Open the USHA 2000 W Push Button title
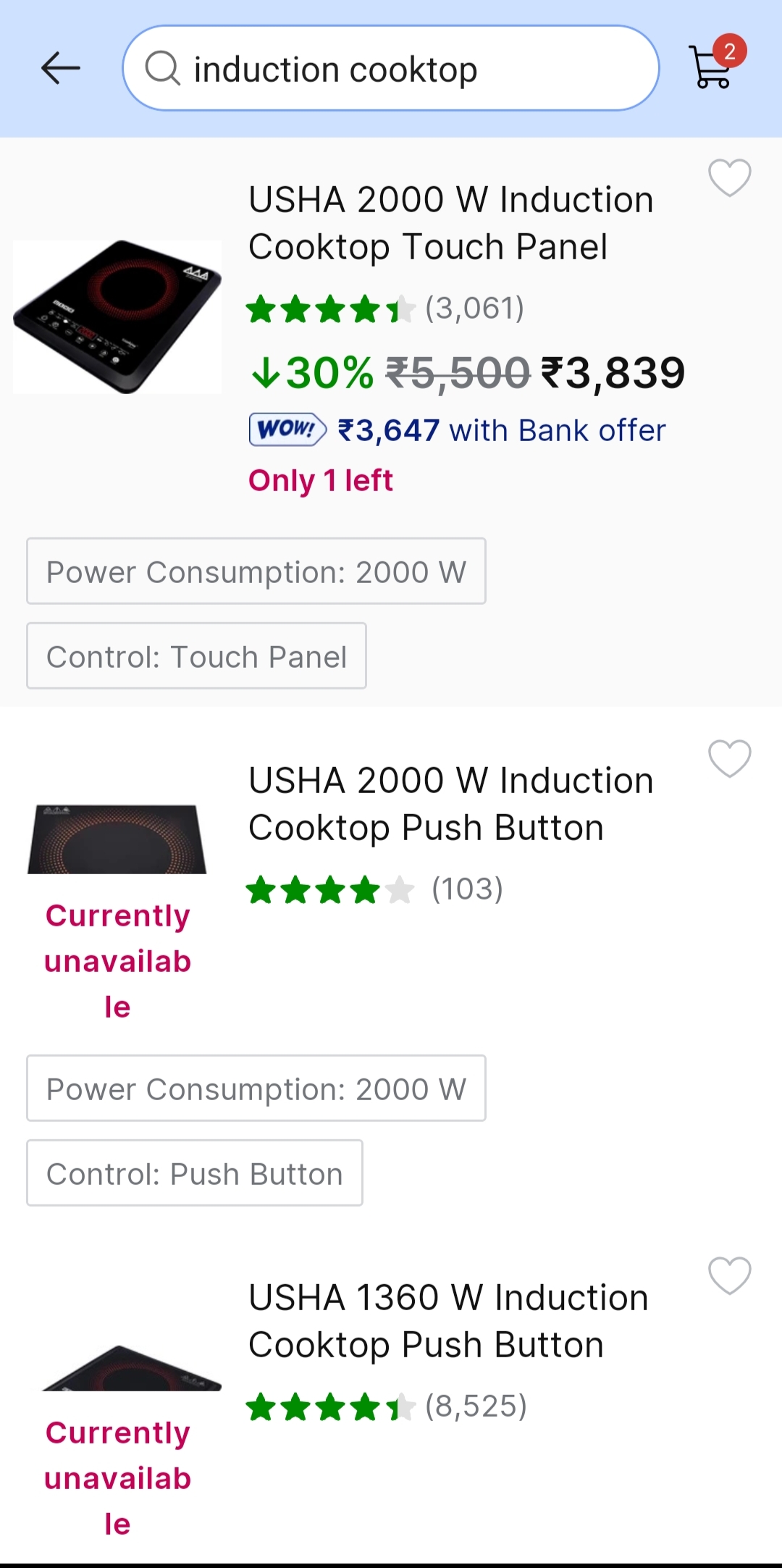The height and width of the screenshot is (1568, 782). tap(450, 804)
